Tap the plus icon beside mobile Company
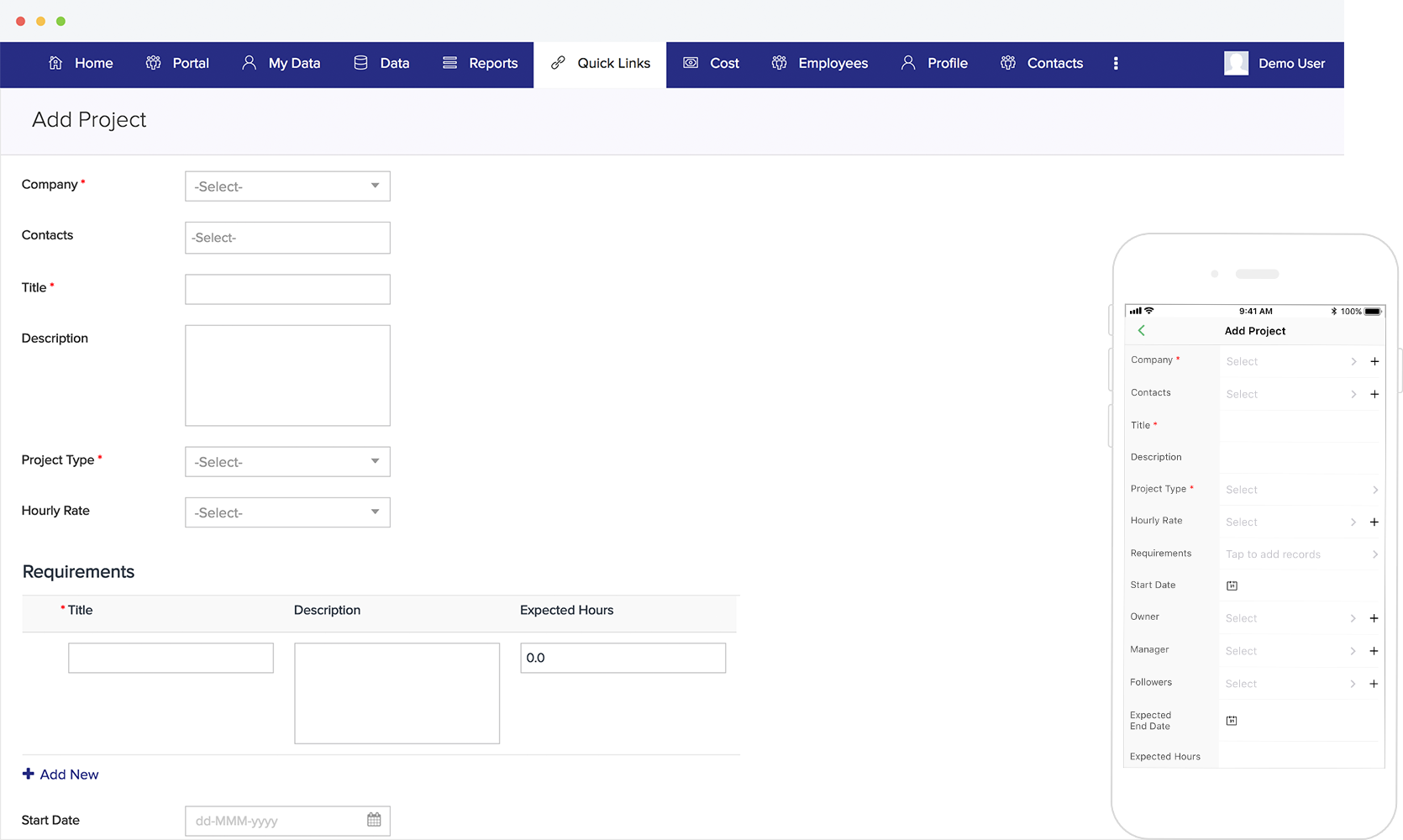This screenshot has height=840, width=1403. (1374, 361)
